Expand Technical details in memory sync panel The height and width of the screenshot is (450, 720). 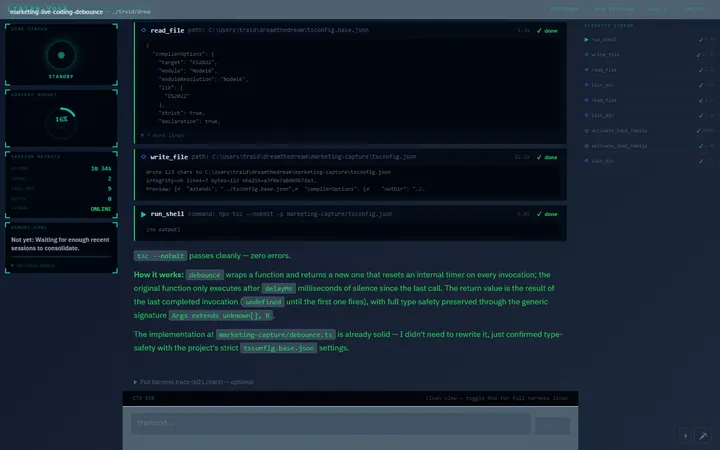(x=33, y=265)
